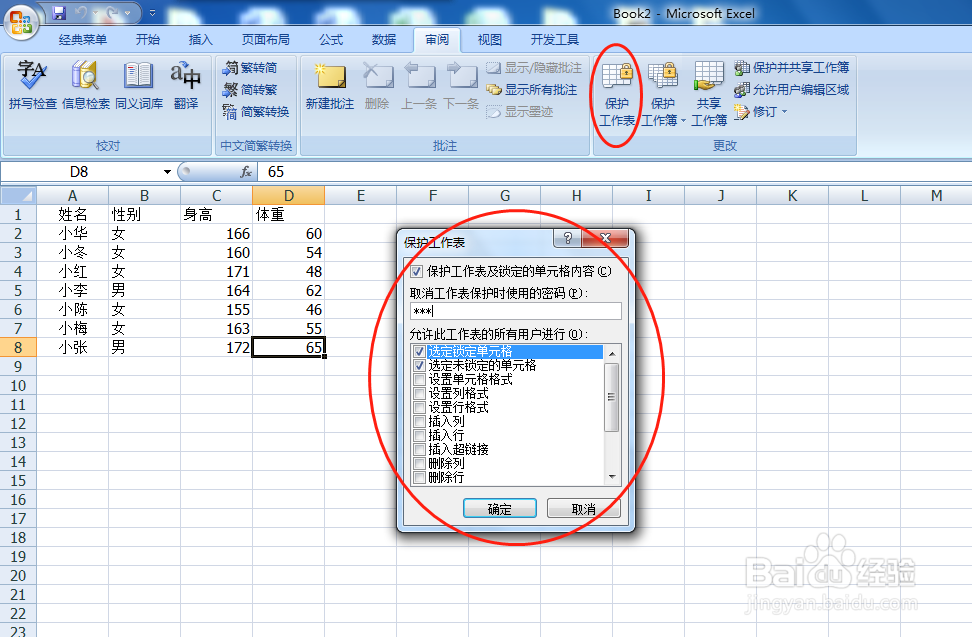972x637 pixels.
Task: Switch to the 视图 ribbon tab
Action: (489, 39)
